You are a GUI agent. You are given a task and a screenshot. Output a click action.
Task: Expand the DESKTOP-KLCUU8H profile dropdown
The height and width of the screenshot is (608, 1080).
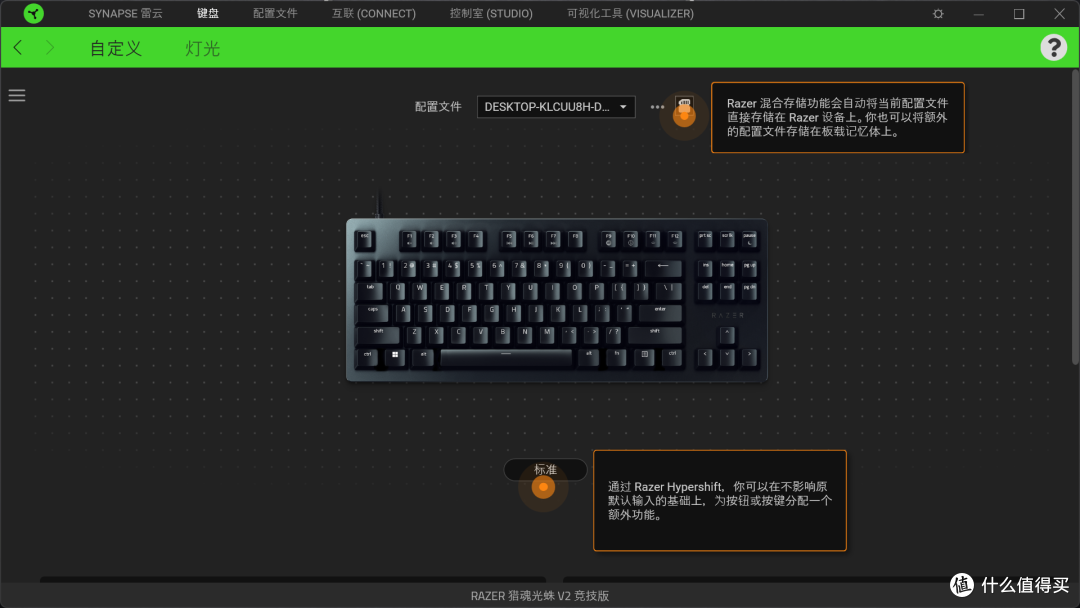point(556,107)
